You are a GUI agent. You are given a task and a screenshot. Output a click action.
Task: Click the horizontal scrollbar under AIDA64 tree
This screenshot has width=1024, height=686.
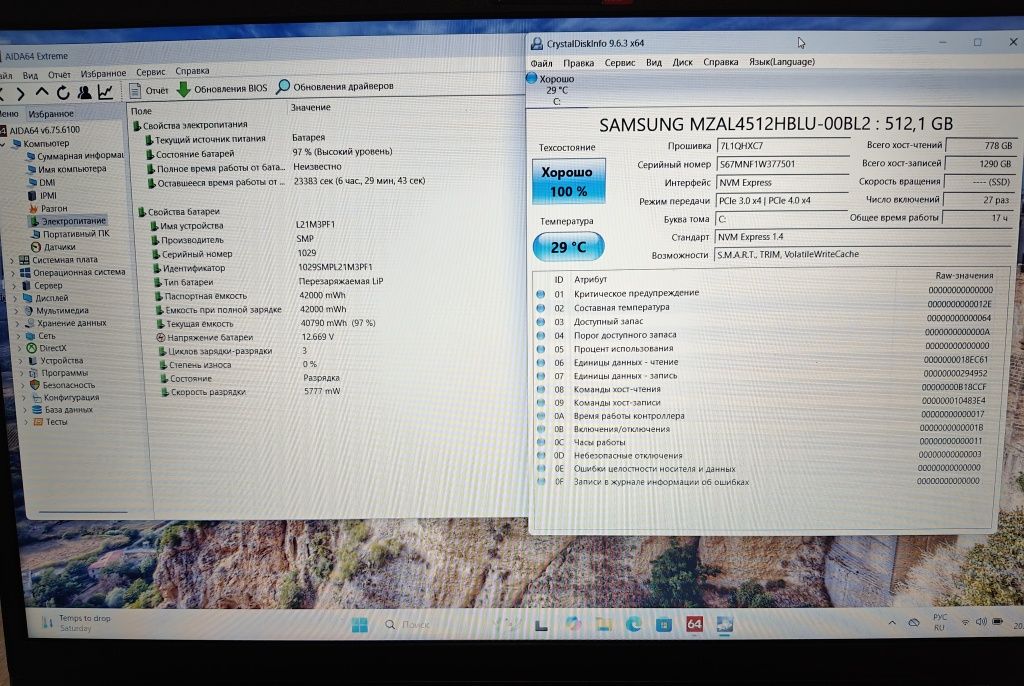(x=83, y=512)
